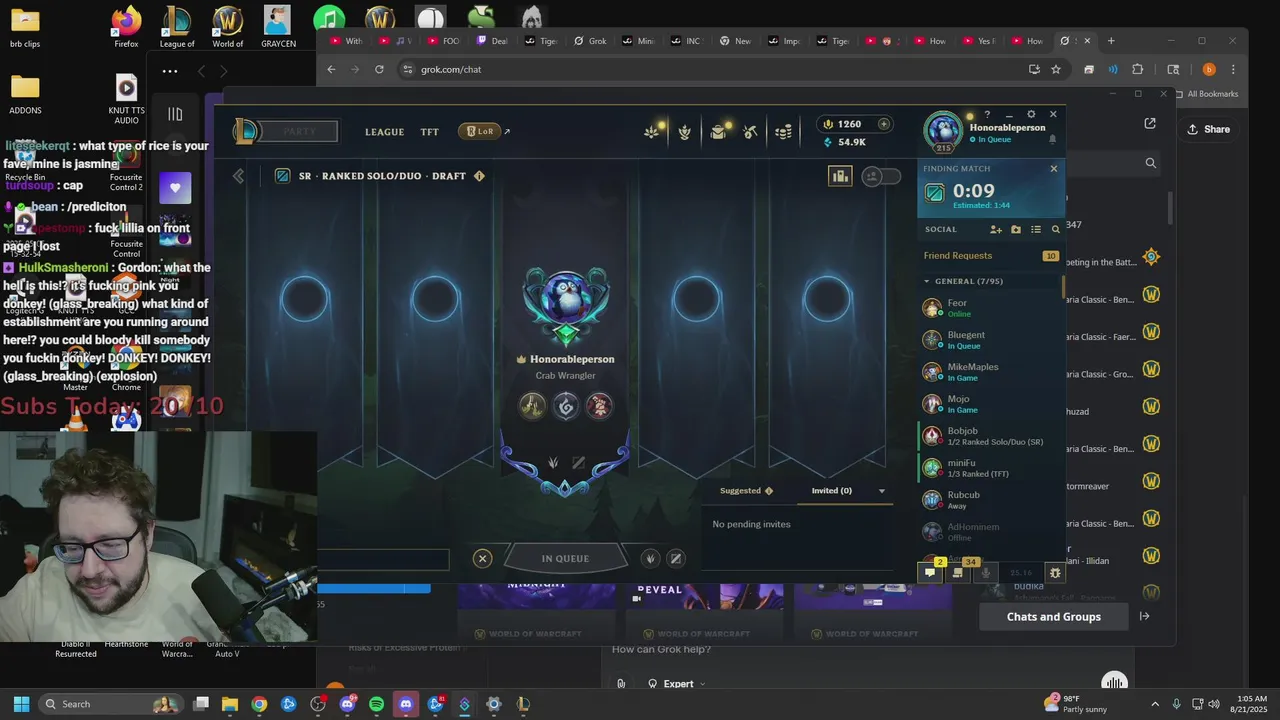Show hidden system tray icons

pyautogui.click(x=1155, y=704)
